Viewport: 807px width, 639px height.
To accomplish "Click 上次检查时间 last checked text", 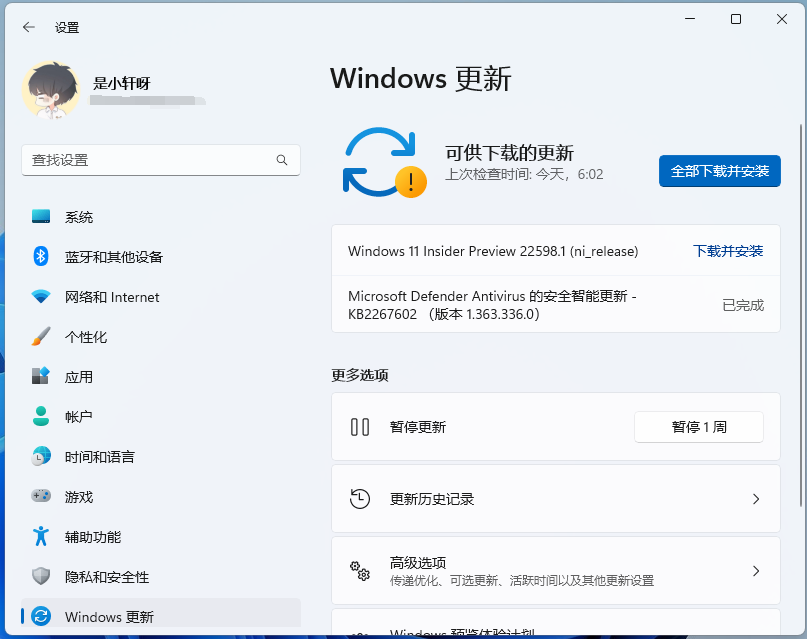I will click(524, 174).
